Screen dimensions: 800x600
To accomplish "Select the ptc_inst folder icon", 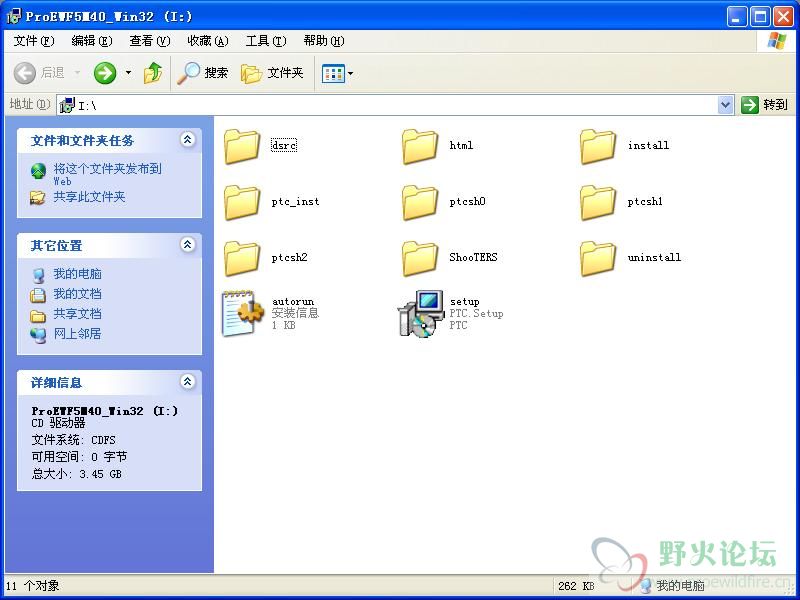I will (x=242, y=203).
